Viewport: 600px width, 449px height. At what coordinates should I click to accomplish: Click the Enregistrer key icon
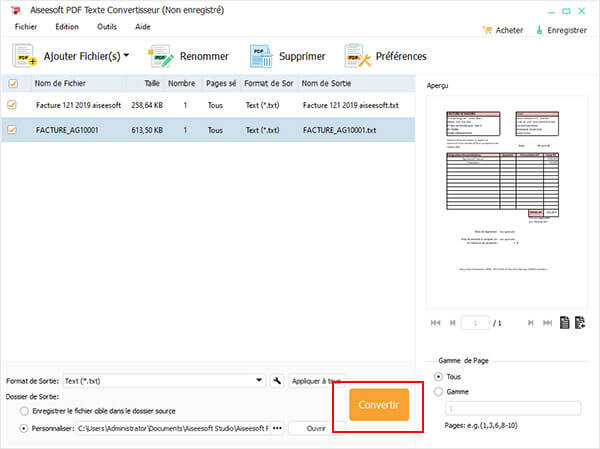(x=539, y=30)
